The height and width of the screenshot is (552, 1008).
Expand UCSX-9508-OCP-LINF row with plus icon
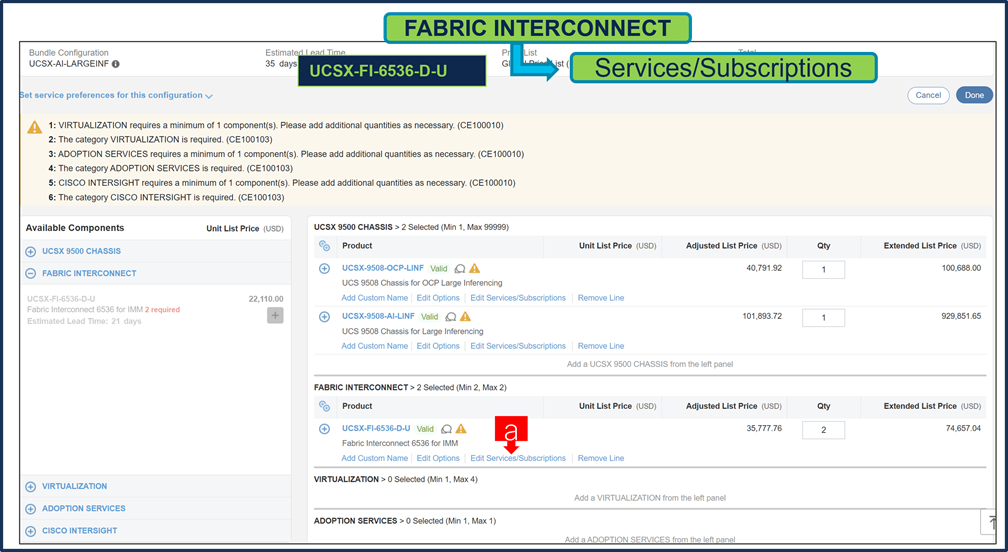coord(325,269)
